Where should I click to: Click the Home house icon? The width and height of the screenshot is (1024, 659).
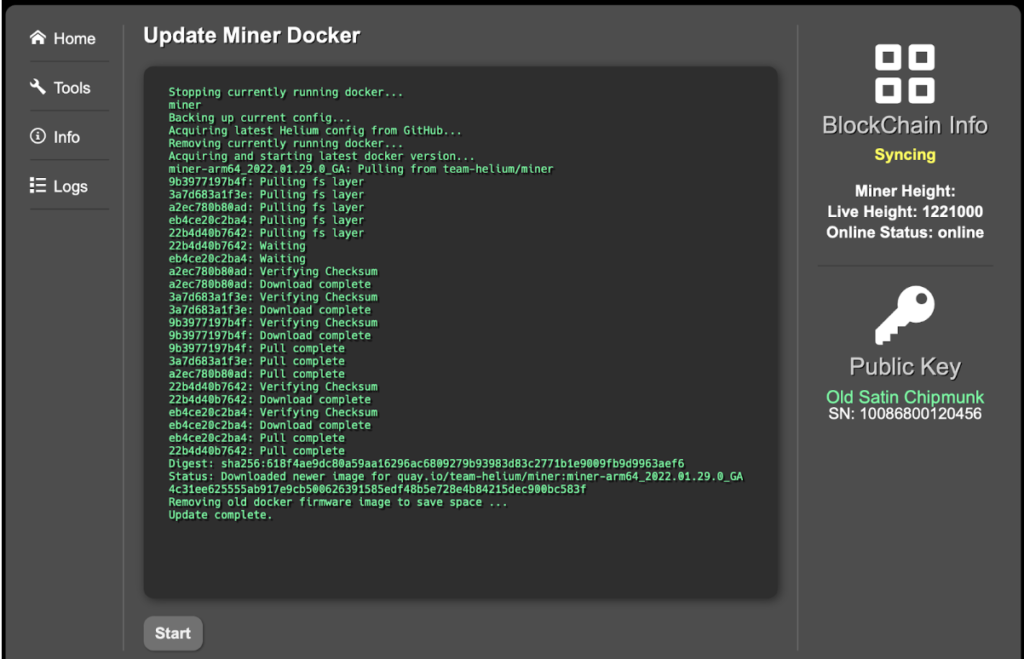[38, 38]
